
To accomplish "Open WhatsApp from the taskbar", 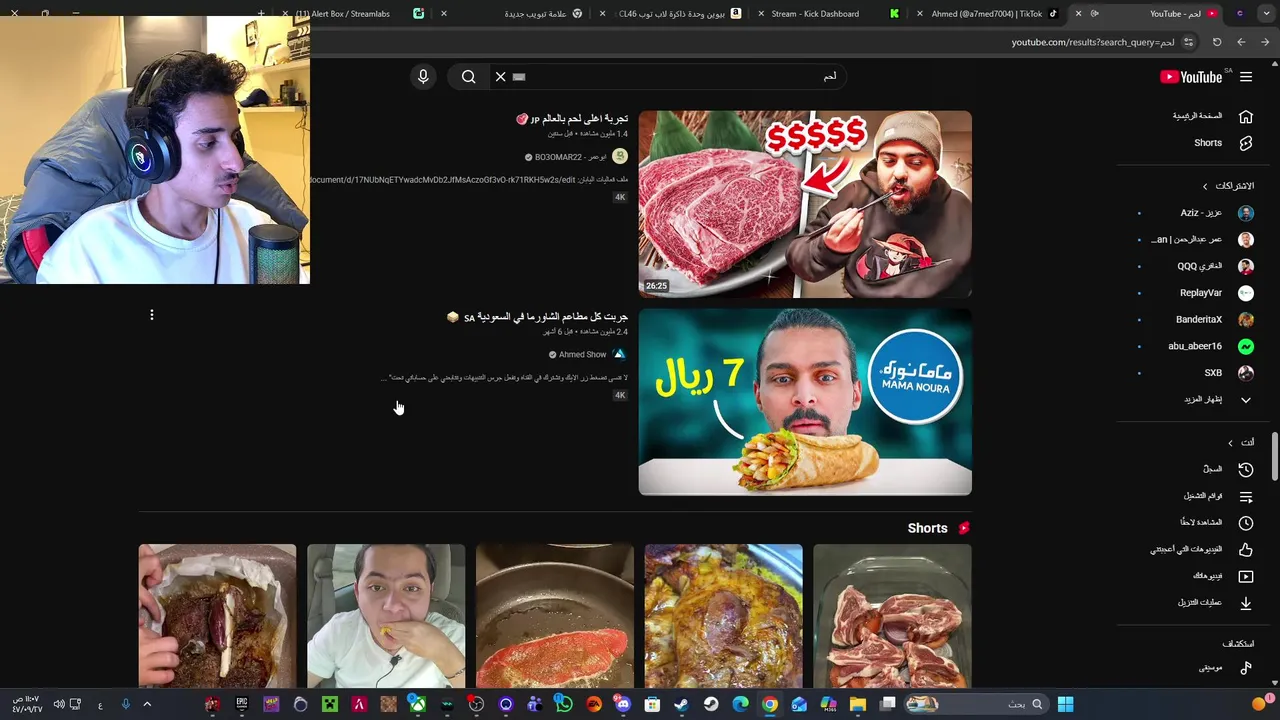I will tap(564, 704).
